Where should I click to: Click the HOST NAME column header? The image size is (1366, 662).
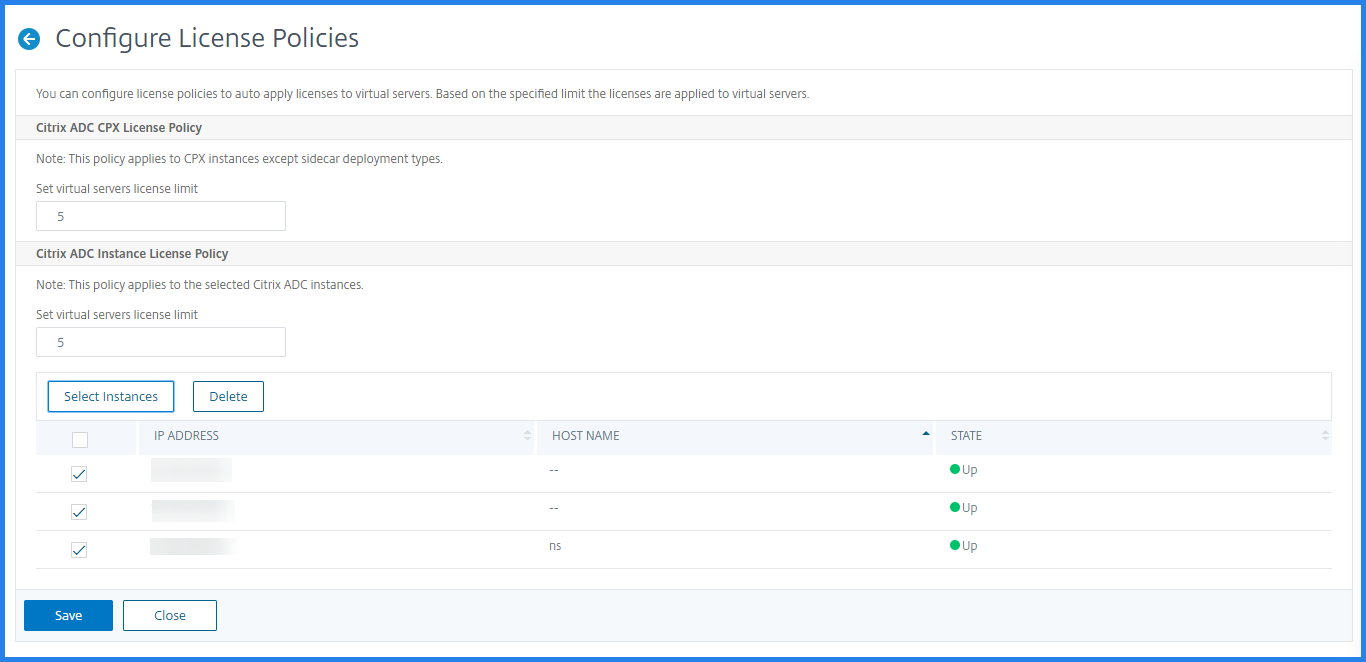pyautogui.click(x=586, y=436)
